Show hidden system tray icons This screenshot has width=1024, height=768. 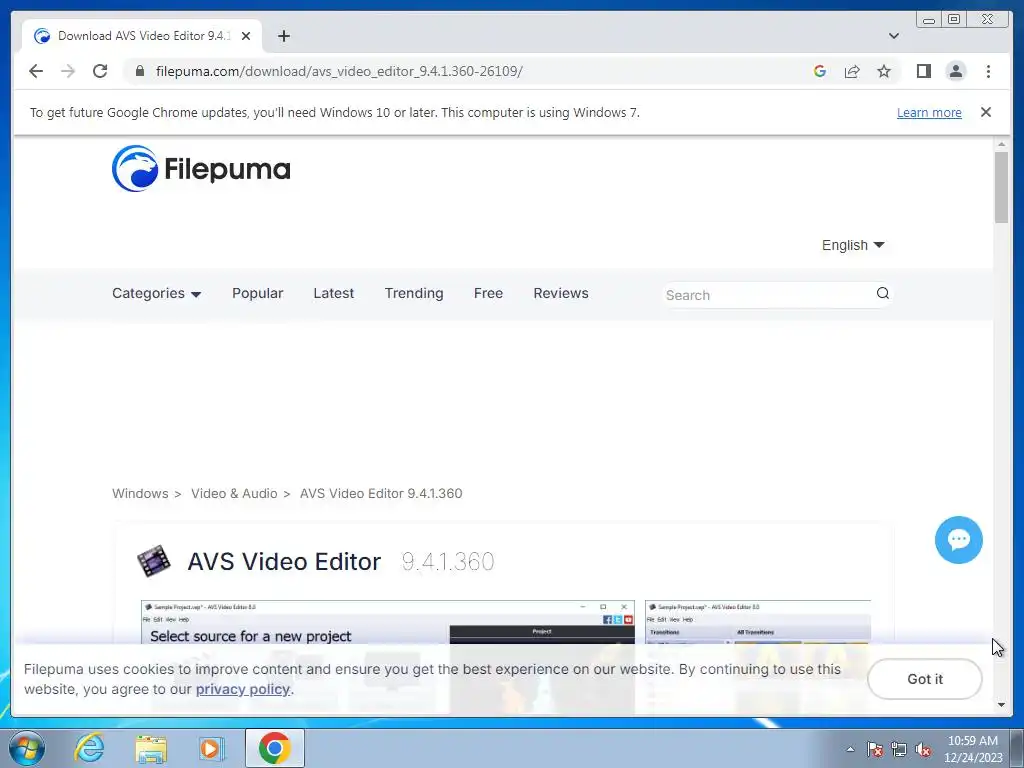coord(850,749)
